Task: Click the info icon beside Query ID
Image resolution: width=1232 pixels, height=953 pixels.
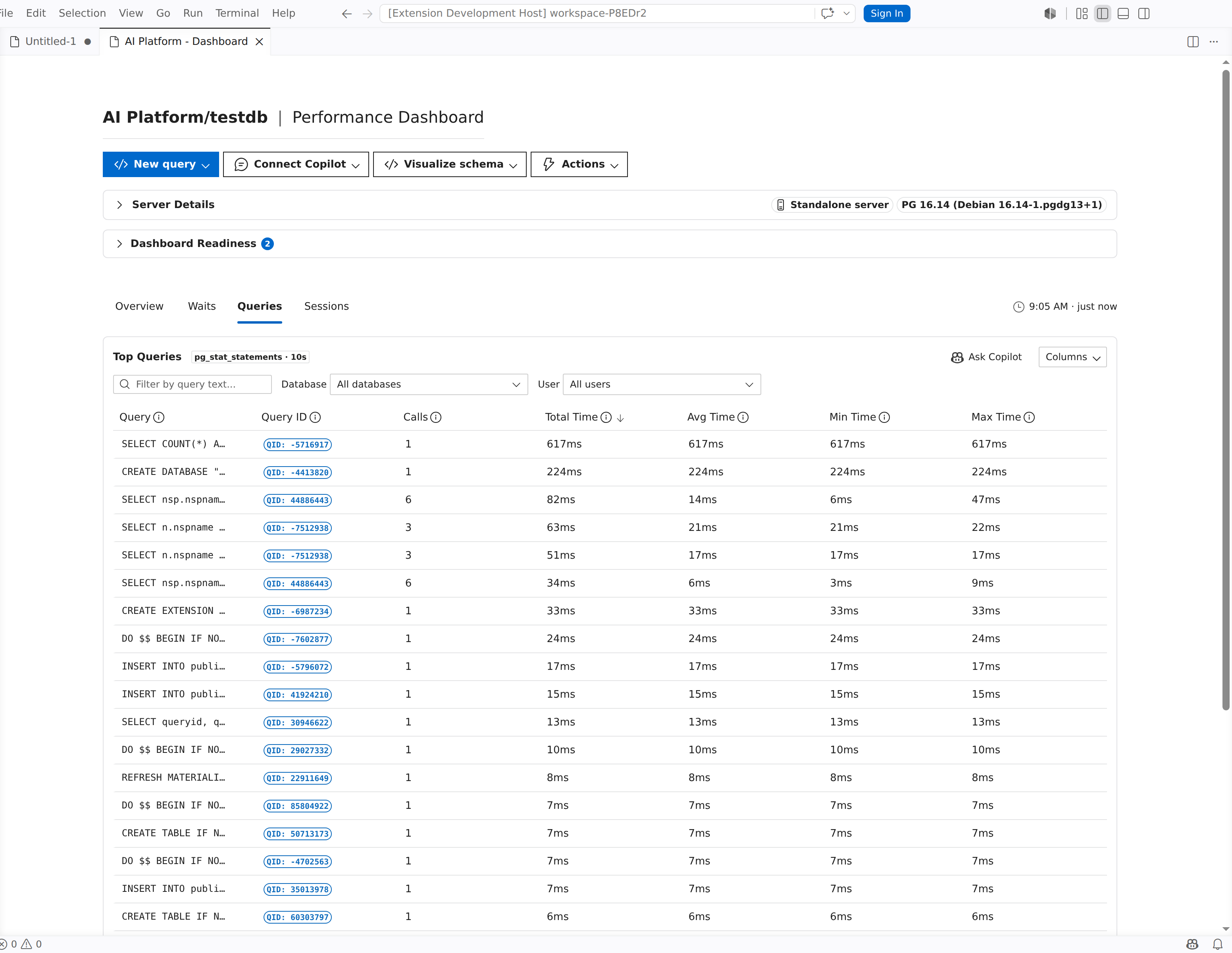Action: pyautogui.click(x=315, y=418)
